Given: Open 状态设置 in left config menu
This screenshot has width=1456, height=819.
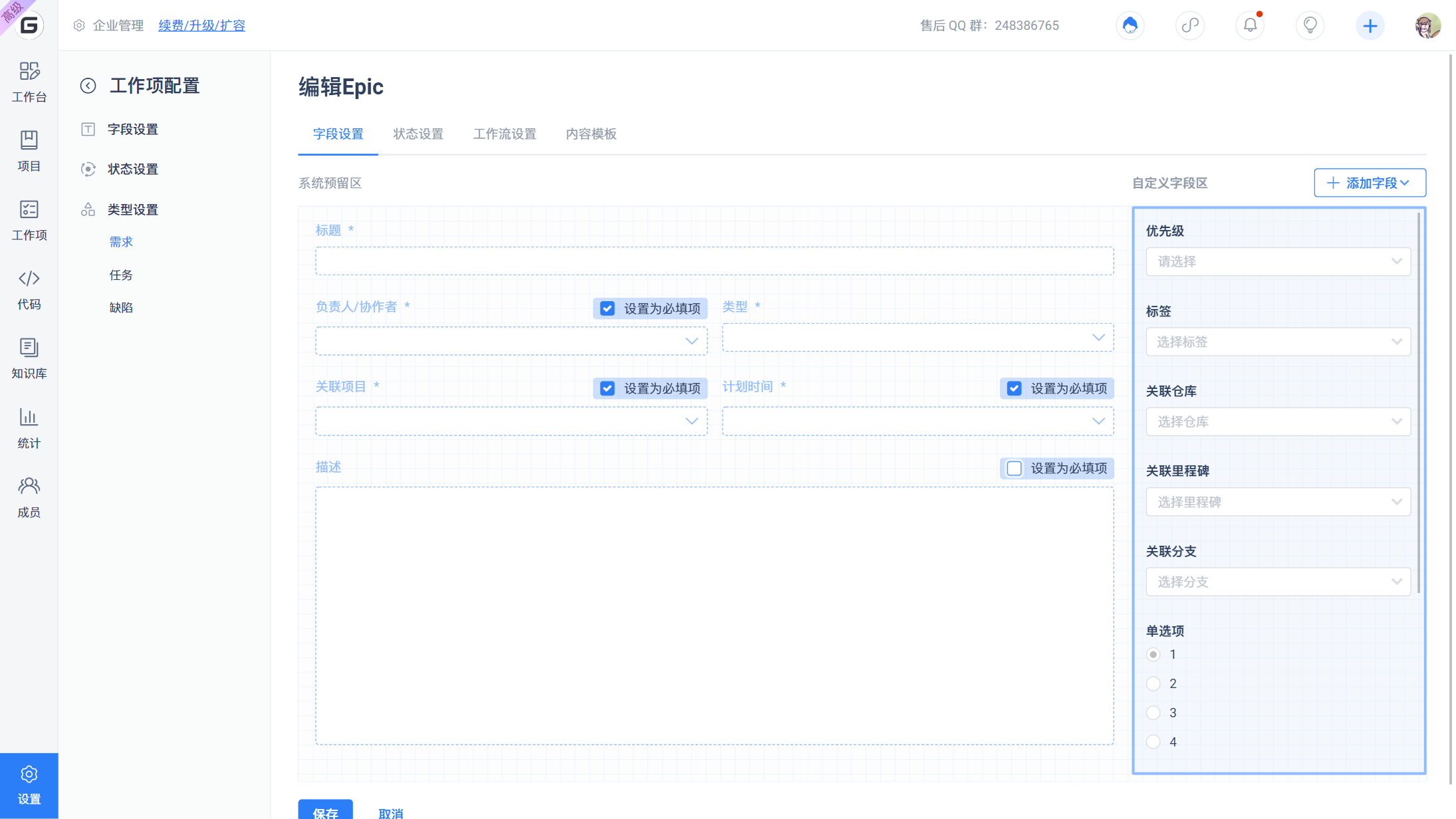Looking at the screenshot, I should [133, 169].
